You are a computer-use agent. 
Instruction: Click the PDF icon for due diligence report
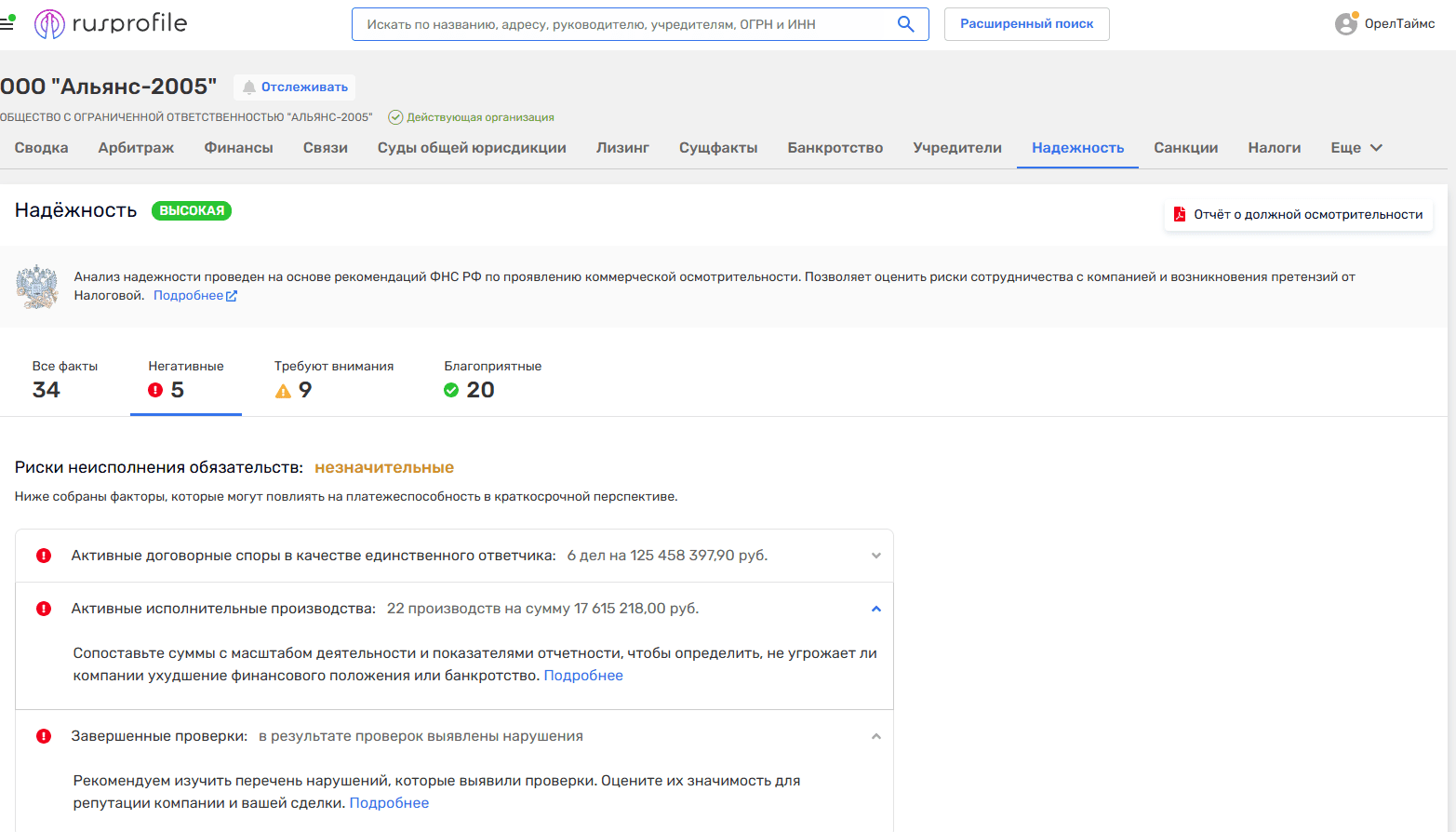click(x=1180, y=214)
